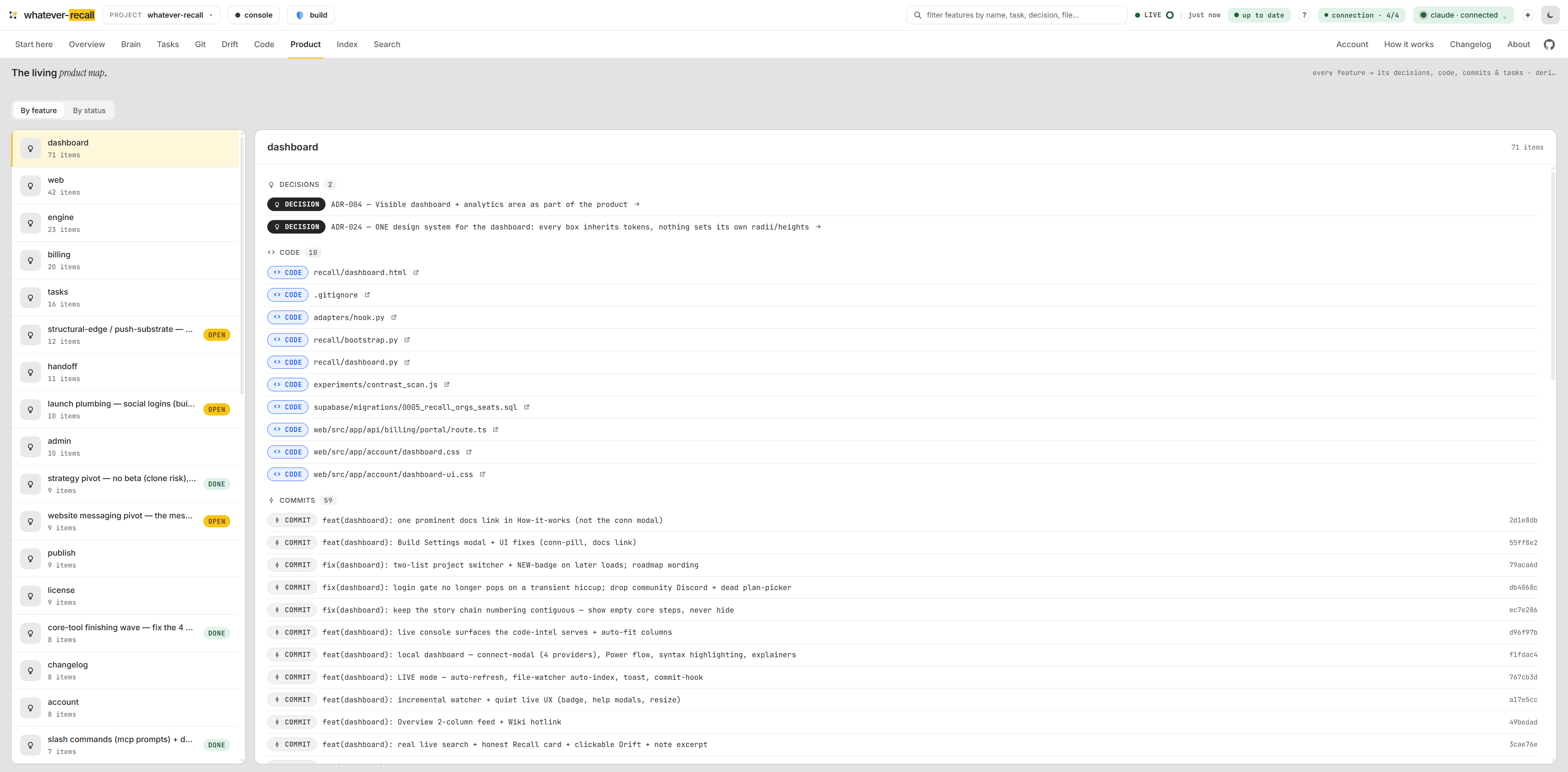Open external link icon for recall/dashboard.html
Image resolution: width=1568 pixels, height=772 pixels.
pyautogui.click(x=416, y=272)
